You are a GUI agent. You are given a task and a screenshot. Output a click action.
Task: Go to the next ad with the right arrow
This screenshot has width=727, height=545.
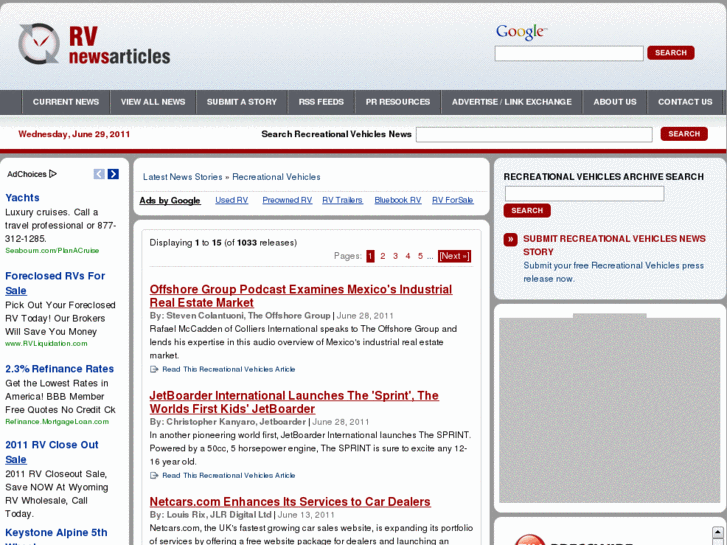coord(113,174)
